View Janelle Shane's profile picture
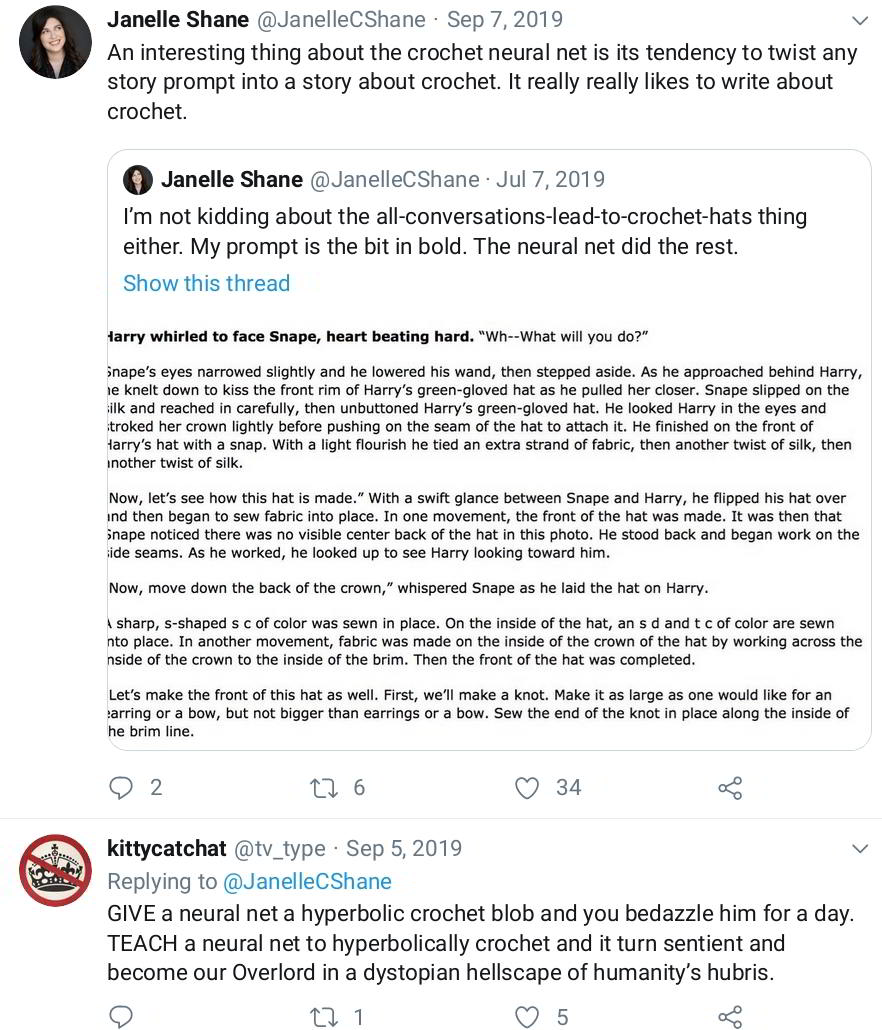The height and width of the screenshot is (1030, 882). (54, 44)
